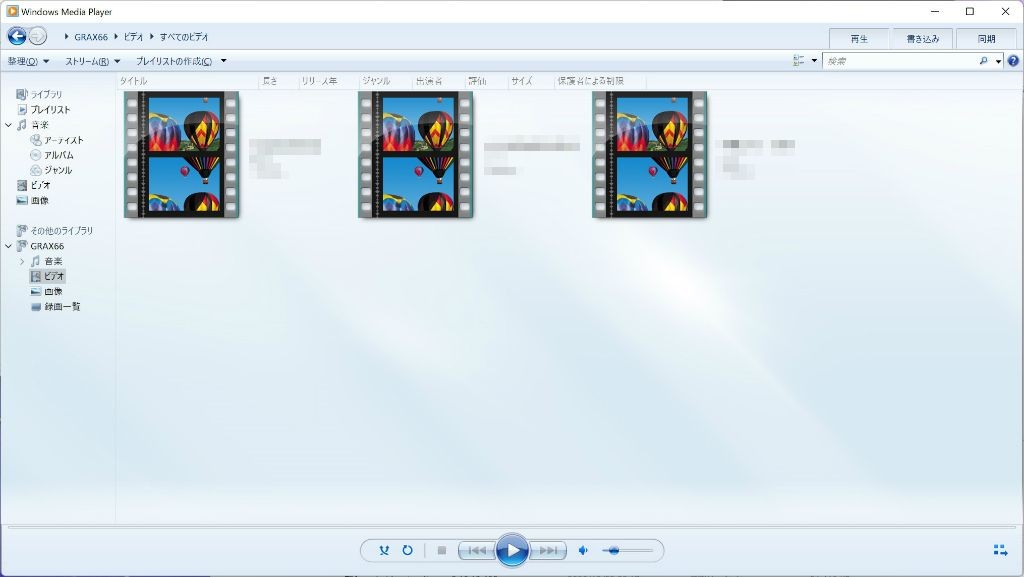Toggle repeat mode

pos(408,550)
